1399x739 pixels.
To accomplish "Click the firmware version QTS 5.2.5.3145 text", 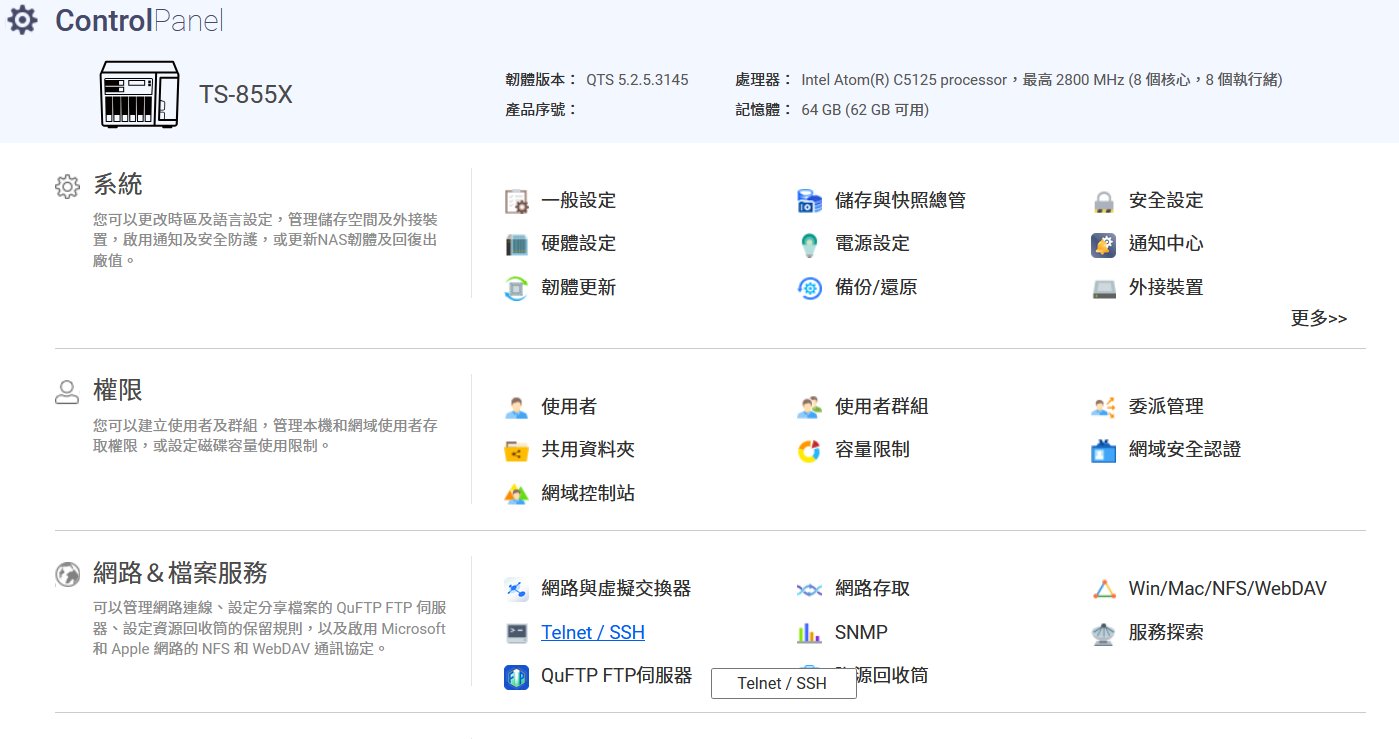I will [637, 80].
